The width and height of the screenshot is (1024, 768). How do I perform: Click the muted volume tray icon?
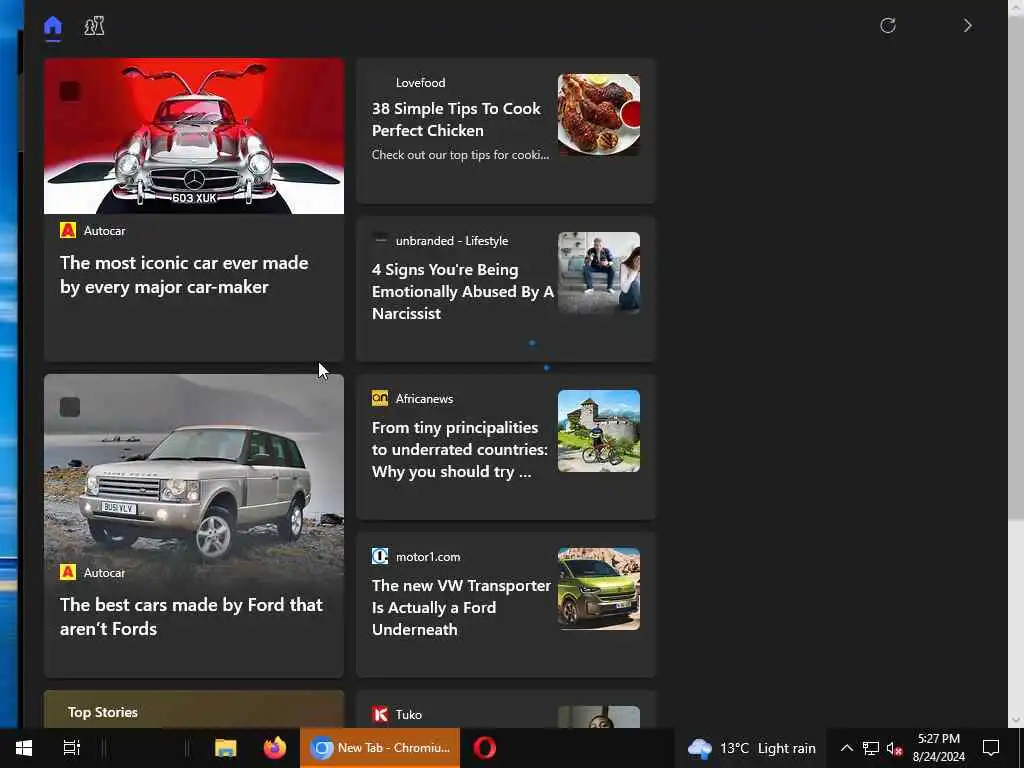click(895, 748)
